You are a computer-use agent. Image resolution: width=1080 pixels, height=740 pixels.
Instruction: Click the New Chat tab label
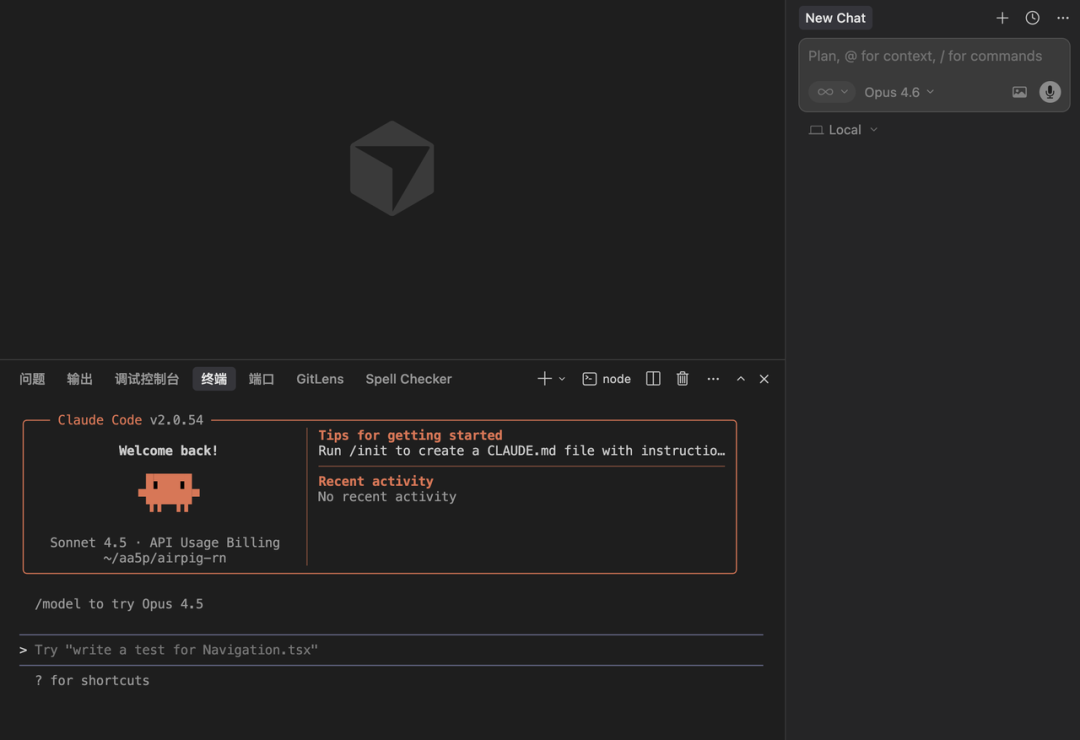[x=835, y=18]
